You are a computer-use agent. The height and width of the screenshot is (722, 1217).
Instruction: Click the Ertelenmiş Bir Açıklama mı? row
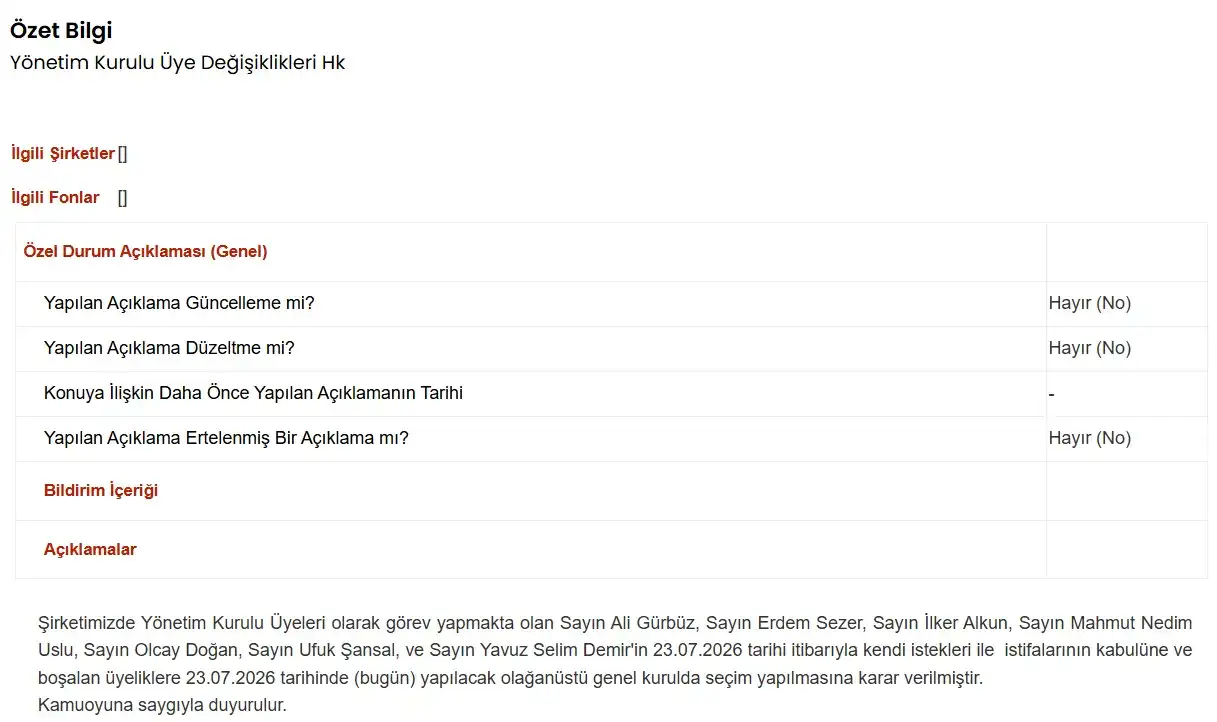(x=611, y=438)
